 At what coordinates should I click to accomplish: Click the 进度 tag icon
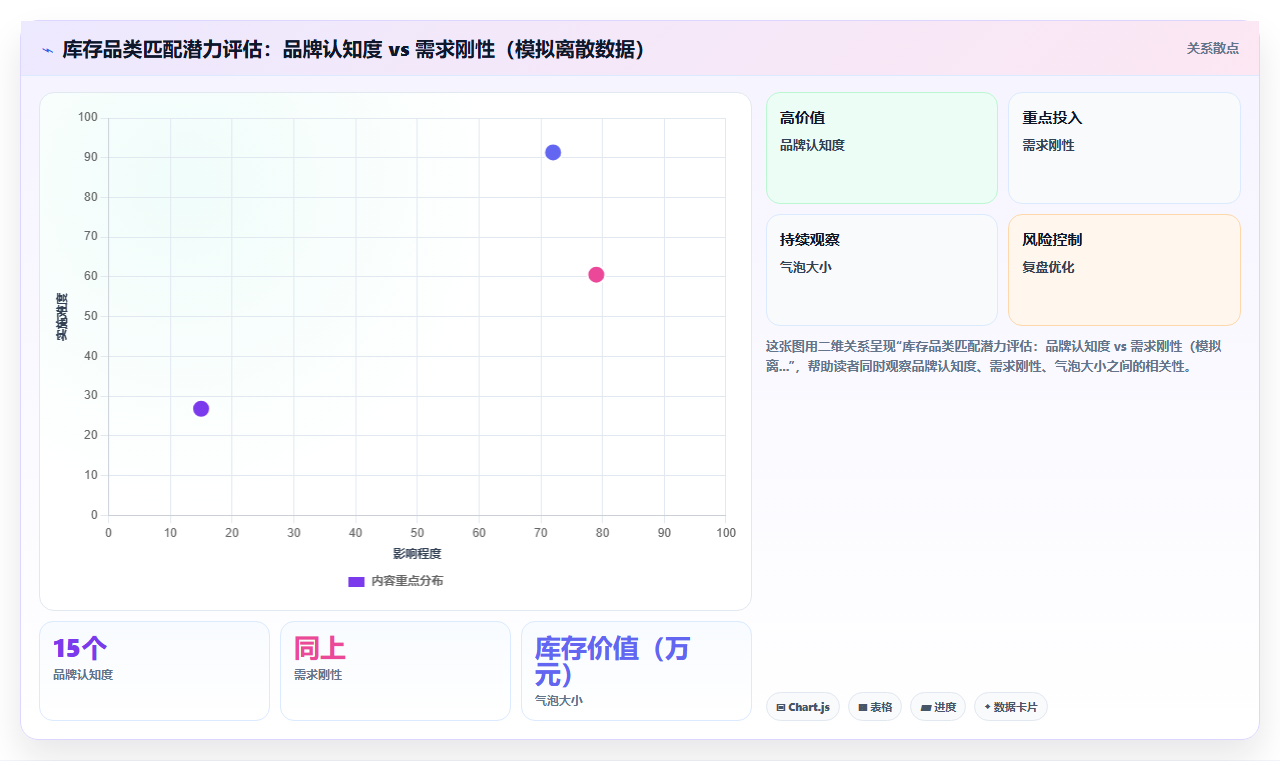tap(926, 708)
